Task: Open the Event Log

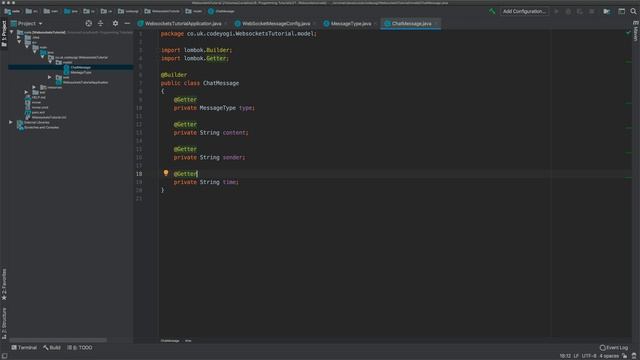Action: (613, 348)
